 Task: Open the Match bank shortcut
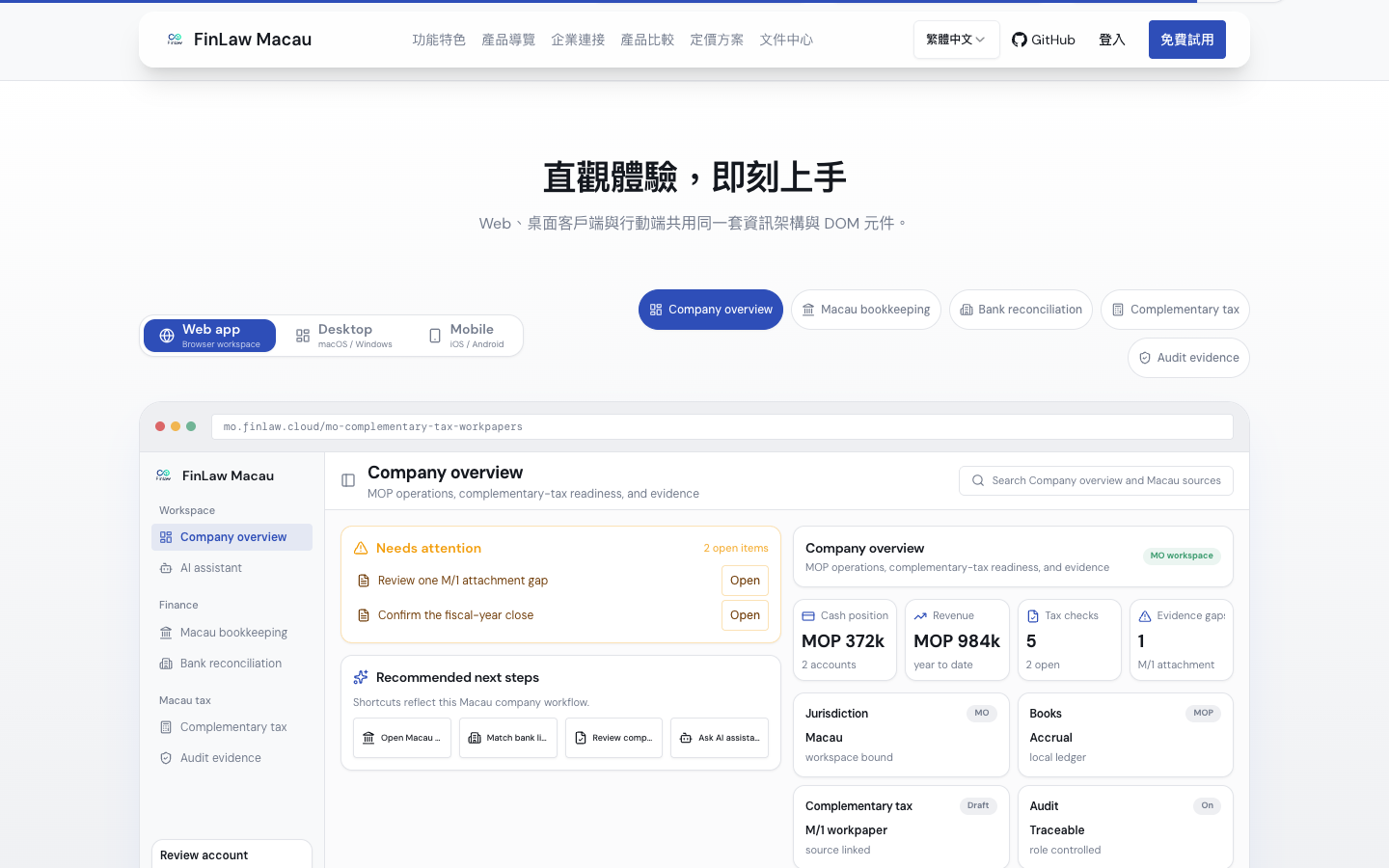[508, 738]
